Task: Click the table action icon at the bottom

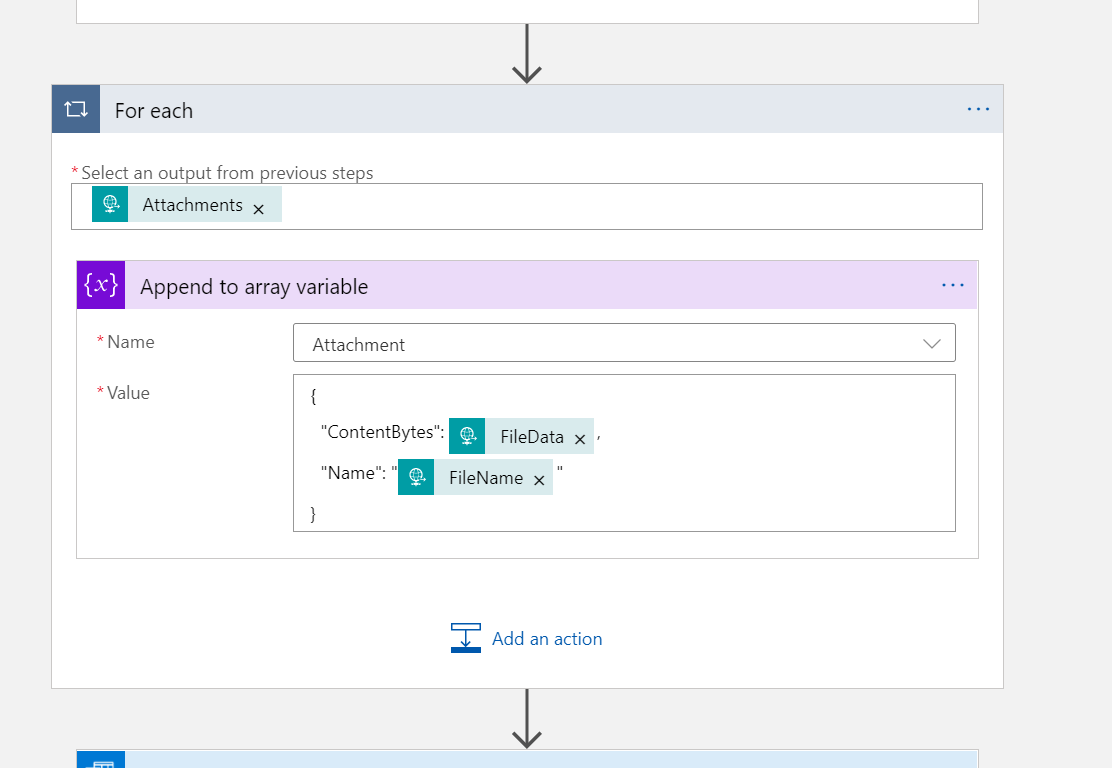Action: point(101,760)
